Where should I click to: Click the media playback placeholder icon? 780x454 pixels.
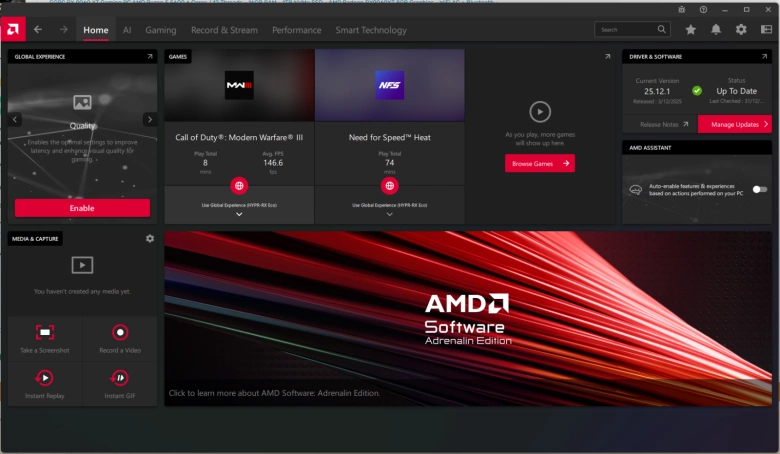(x=82, y=265)
